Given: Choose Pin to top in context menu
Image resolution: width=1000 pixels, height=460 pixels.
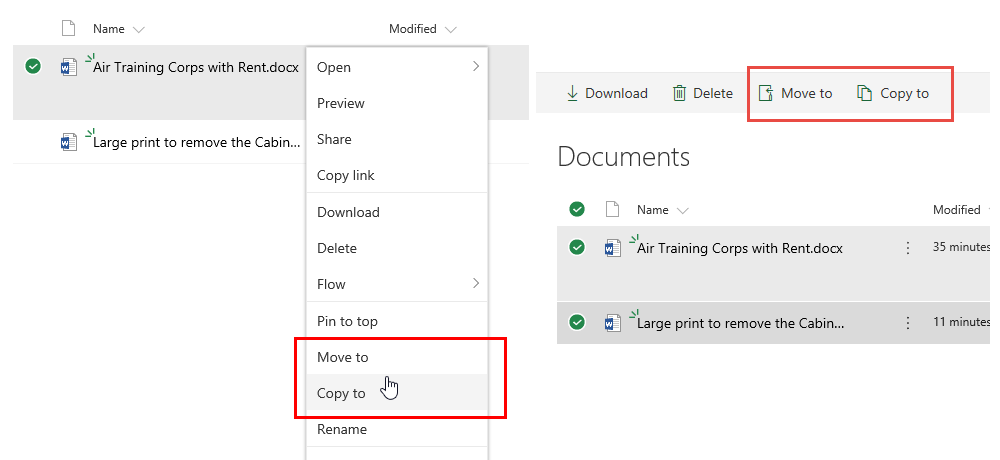Looking at the screenshot, I should (347, 321).
